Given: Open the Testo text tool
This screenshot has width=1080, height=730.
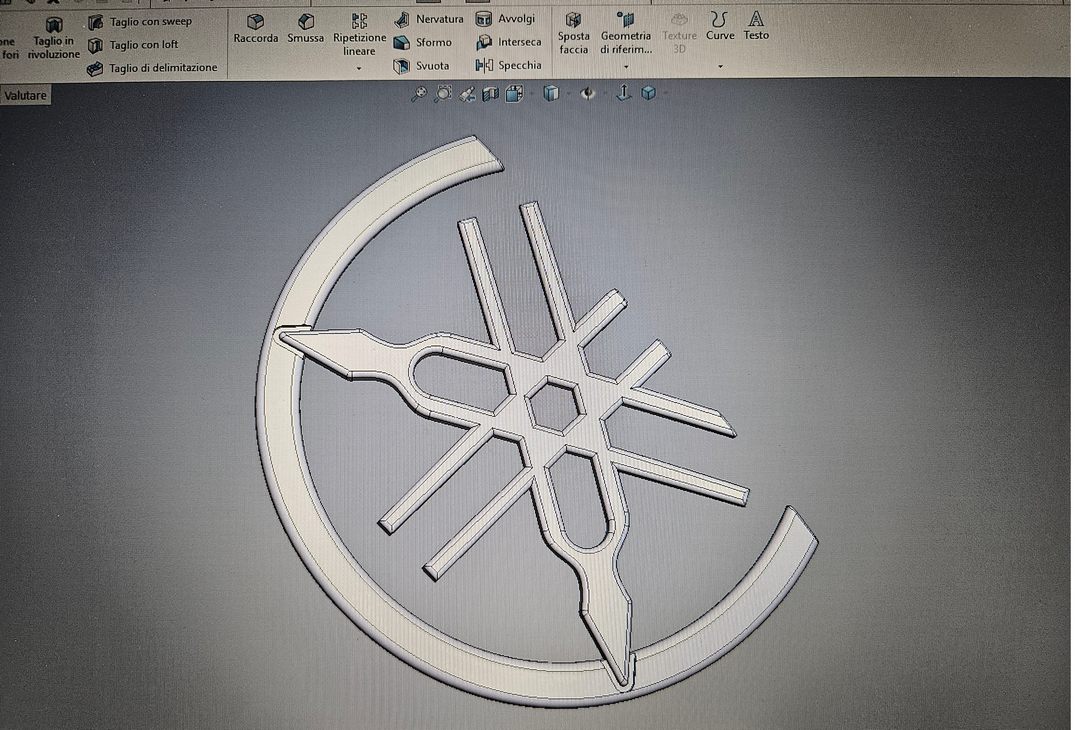Looking at the screenshot, I should 756,25.
